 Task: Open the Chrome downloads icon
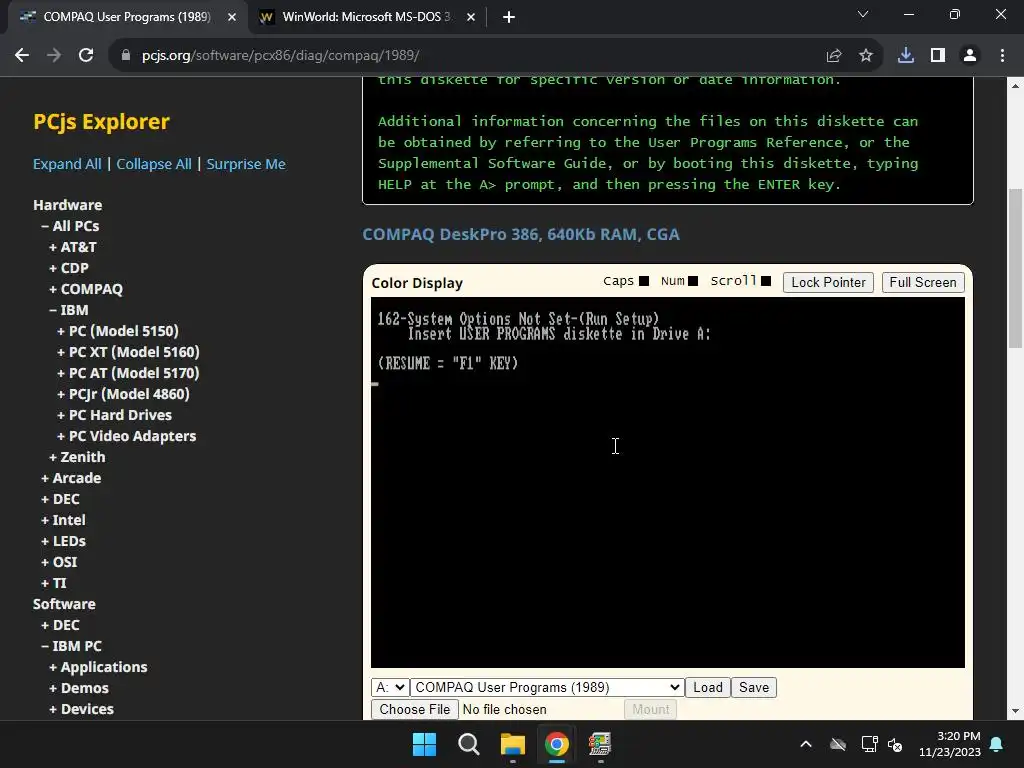[906, 56]
